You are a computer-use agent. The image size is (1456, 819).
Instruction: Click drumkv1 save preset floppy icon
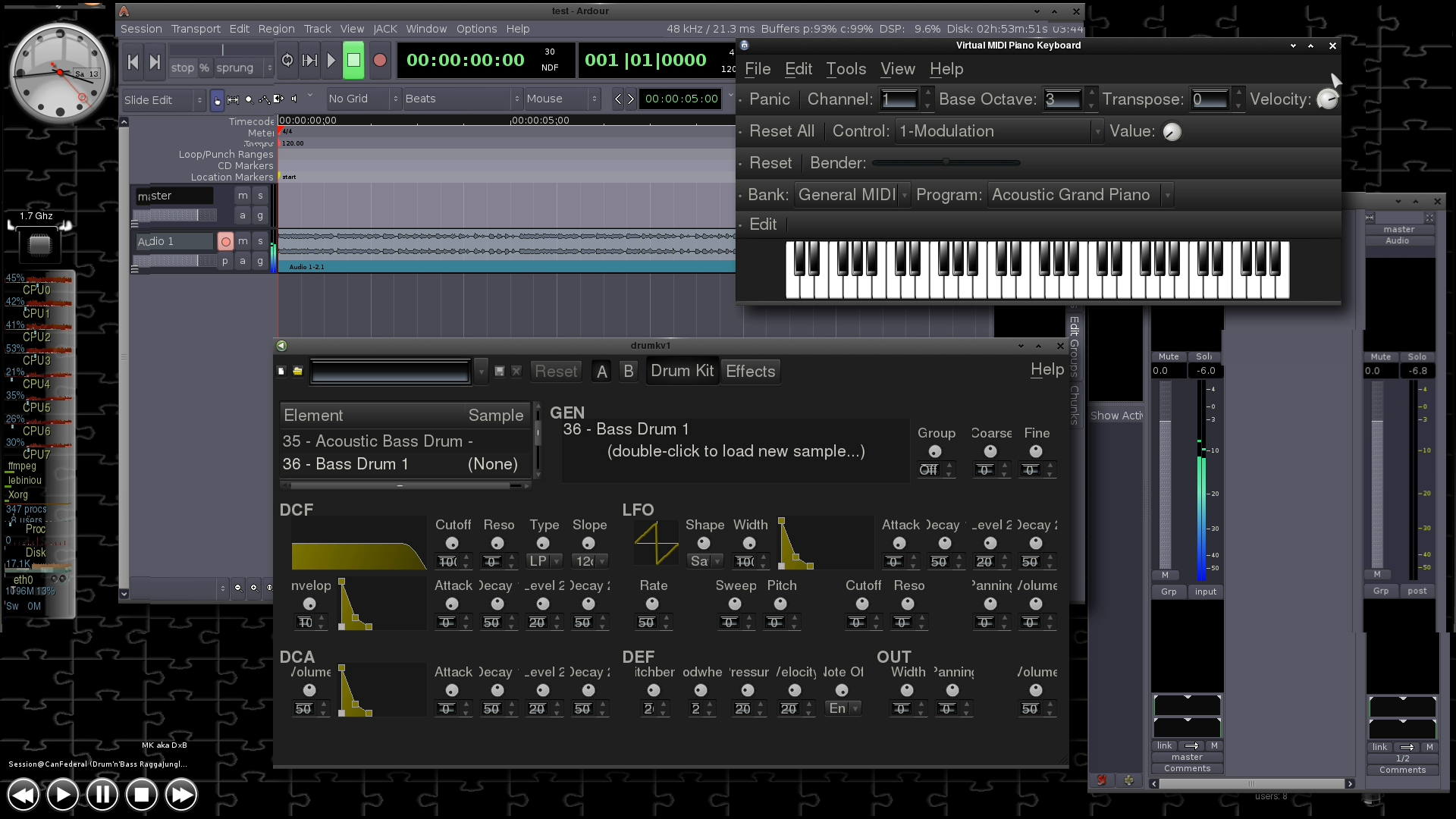499,372
